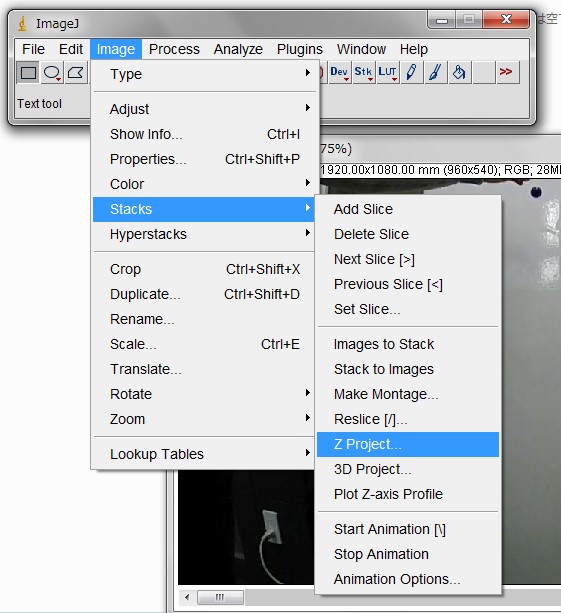Choose Duplicate... menu item

[203, 294]
